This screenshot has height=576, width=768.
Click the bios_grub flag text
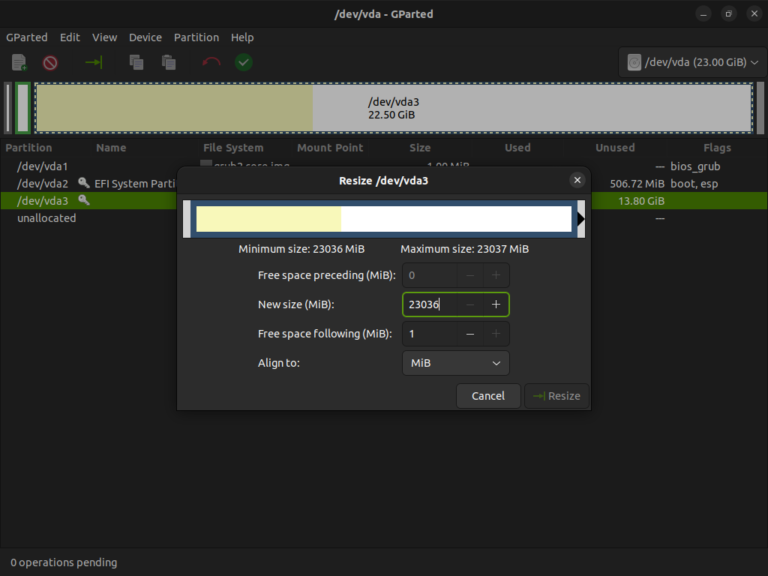[x=695, y=166]
